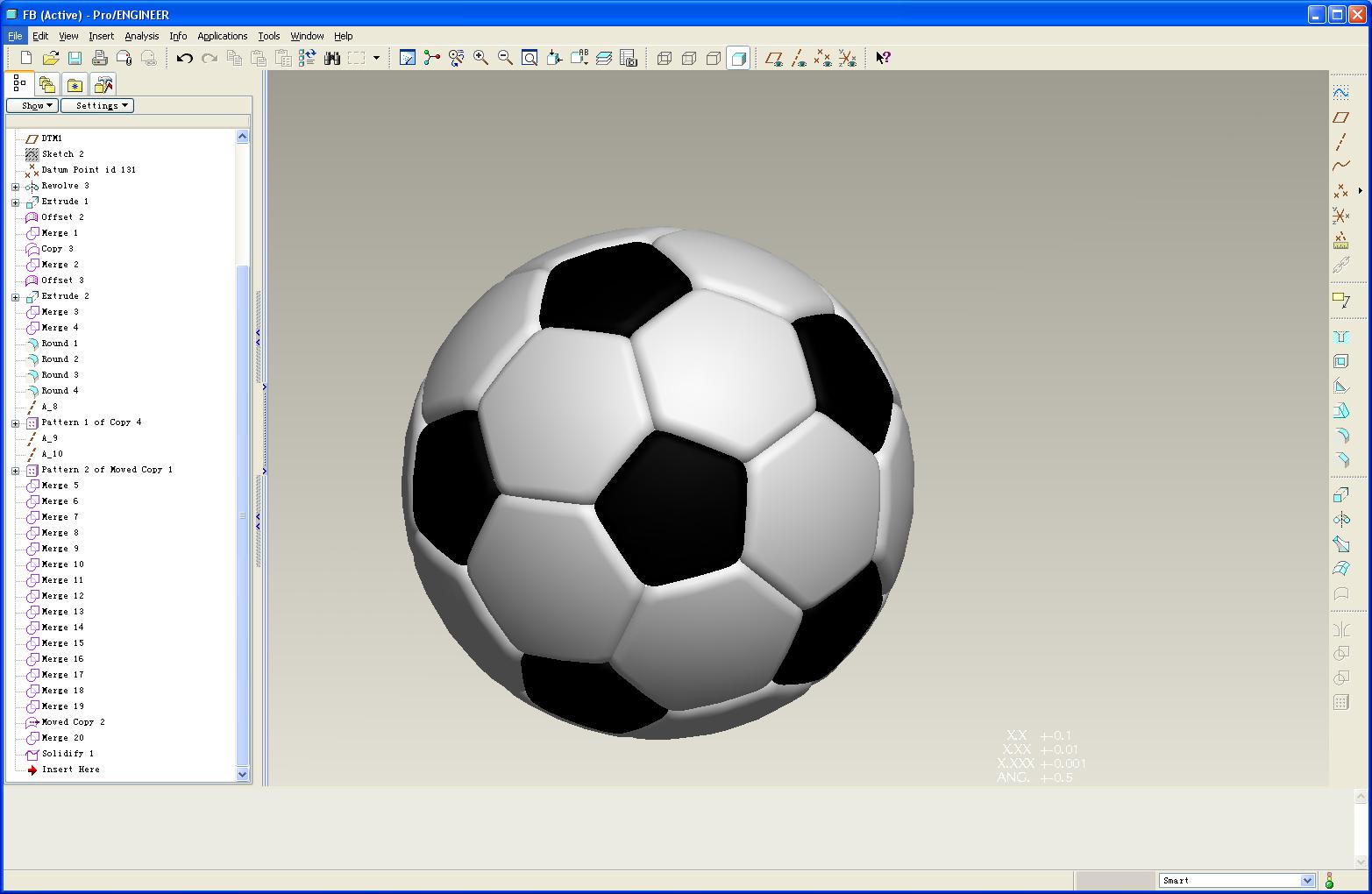
Task: Select the Solidify 1 feature in tree
Action: tap(68, 754)
